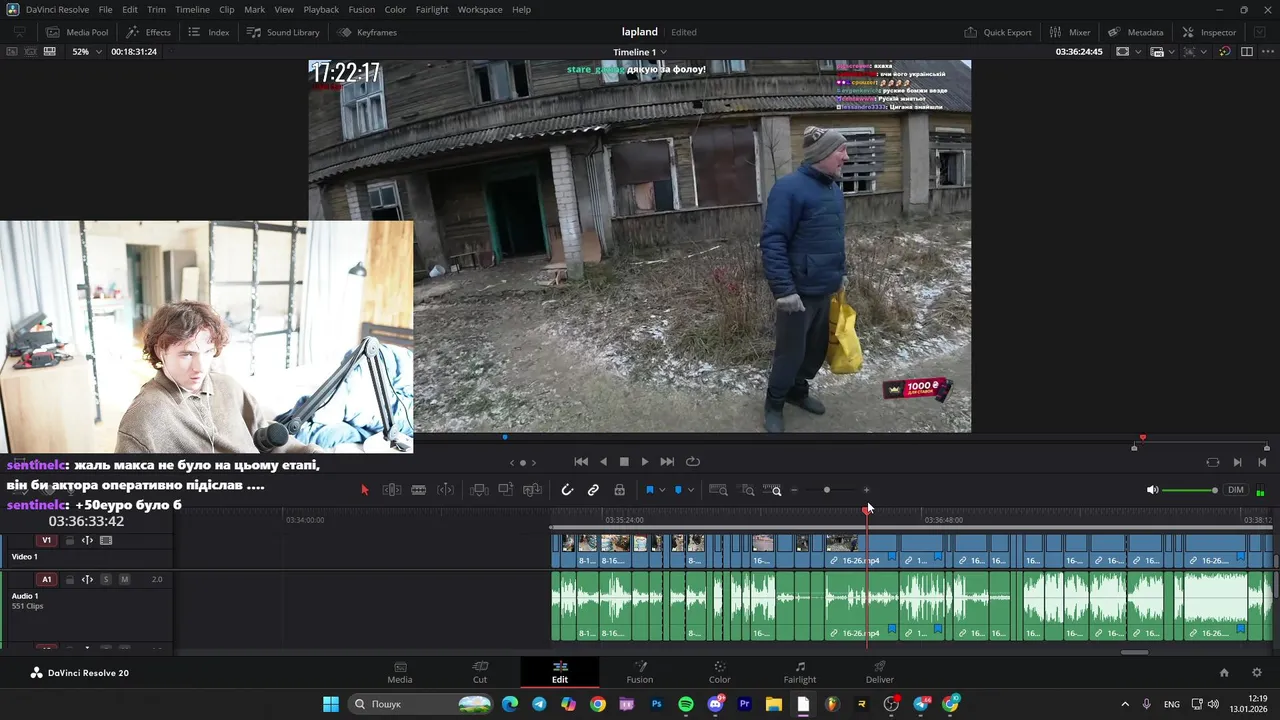Click the Detail Zoom icon
This screenshot has width=1280, height=720.
point(747,490)
